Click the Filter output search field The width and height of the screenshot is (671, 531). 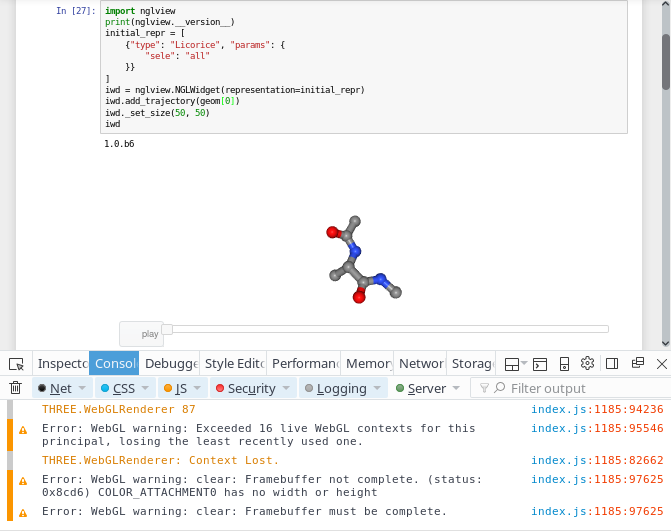coord(569,388)
